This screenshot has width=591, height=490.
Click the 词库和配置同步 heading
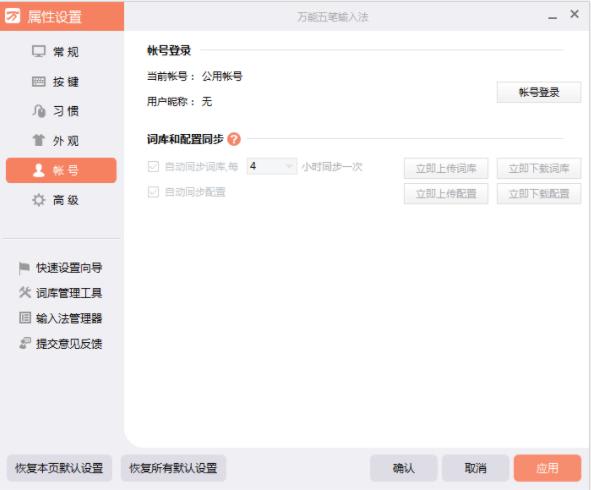[x=185, y=139]
